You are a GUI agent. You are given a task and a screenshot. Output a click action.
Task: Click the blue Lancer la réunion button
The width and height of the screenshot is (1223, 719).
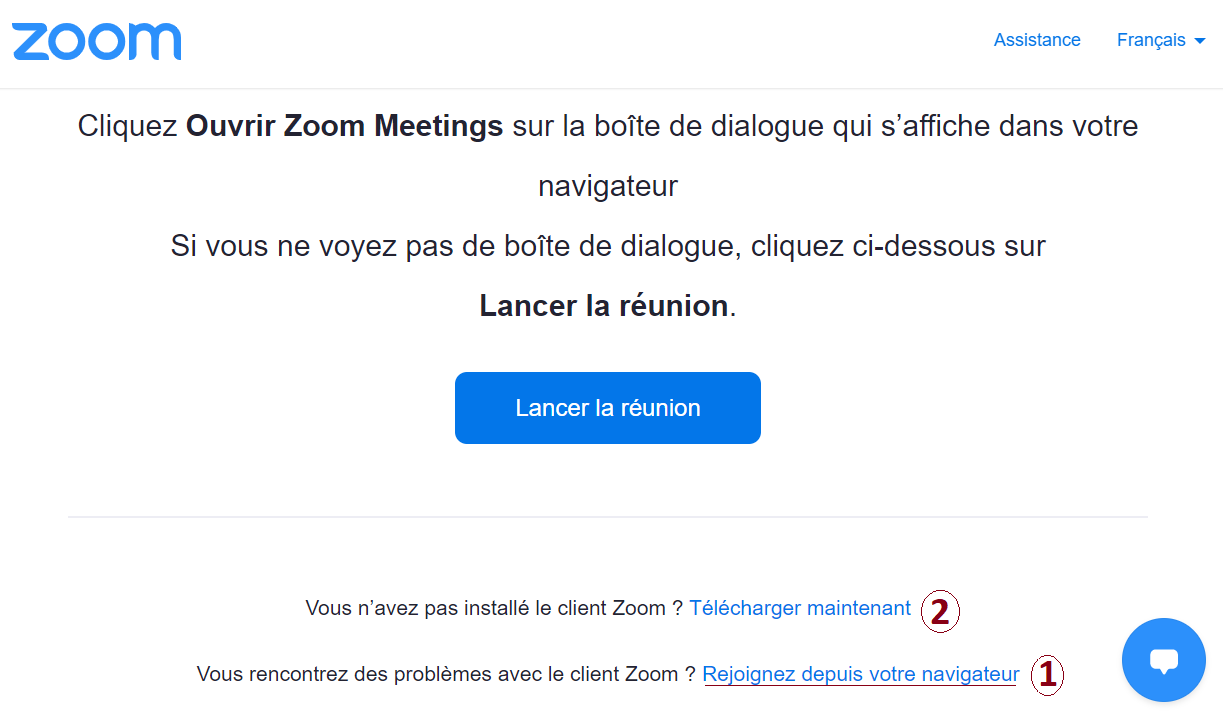point(608,408)
